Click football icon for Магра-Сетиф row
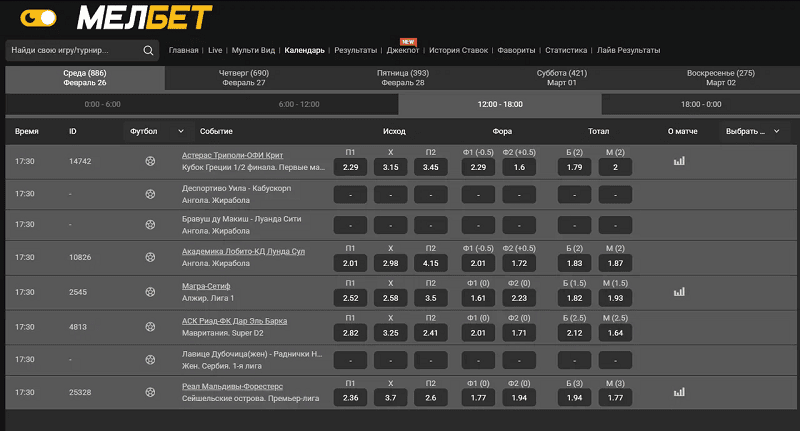Screen dimensions: 800x431 point(150,292)
